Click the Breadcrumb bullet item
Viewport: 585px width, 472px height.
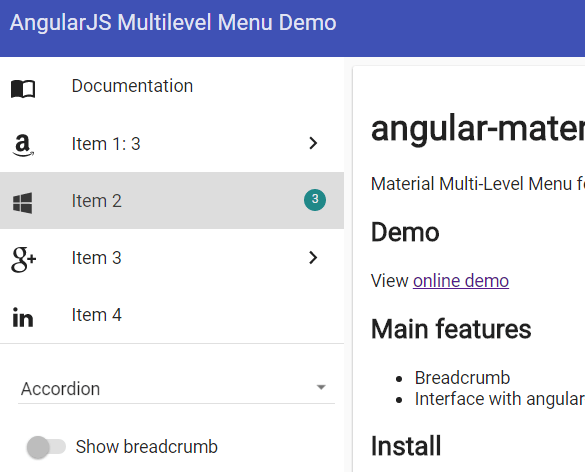pyautogui.click(x=462, y=378)
